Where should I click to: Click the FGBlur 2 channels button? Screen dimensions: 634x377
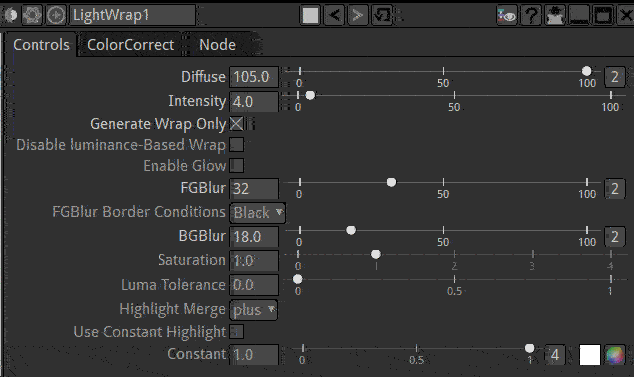[x=615, y=188]
